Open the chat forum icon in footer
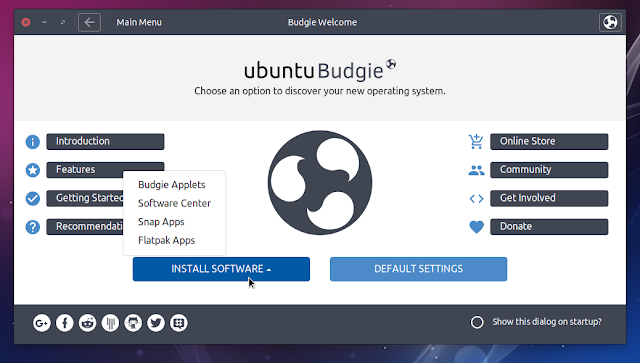This screenshot has height=363, width=640. pos(179,323)
